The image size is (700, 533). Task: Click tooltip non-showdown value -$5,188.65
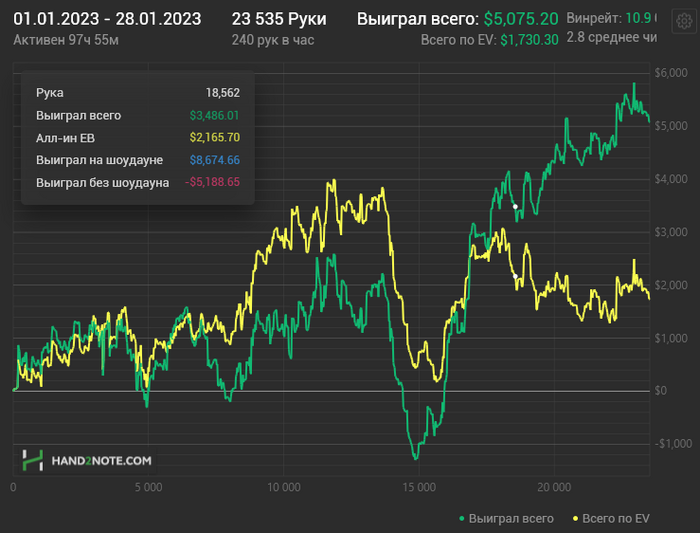coord(212,182)
